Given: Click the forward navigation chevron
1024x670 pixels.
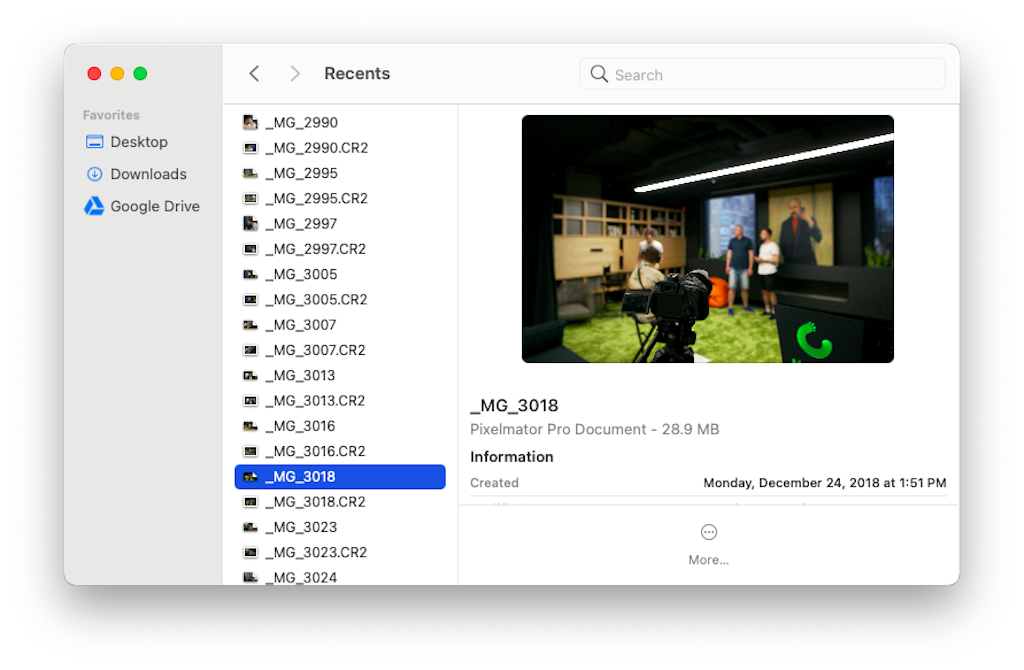Looking at the screenshot, I should [295, 73].
